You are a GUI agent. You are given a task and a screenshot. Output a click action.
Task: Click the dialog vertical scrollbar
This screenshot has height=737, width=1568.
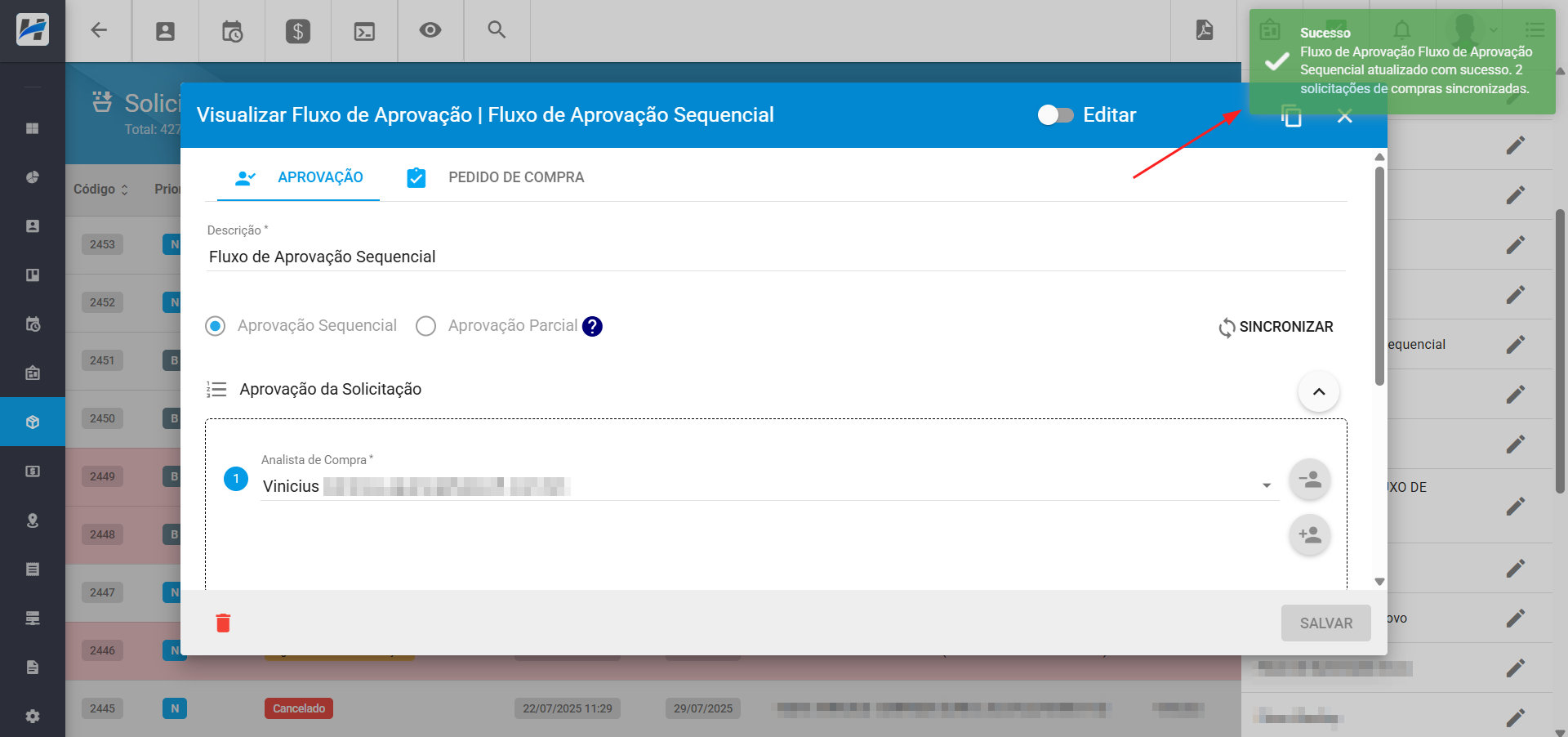pyautogui.click(x=1379, y=275)
